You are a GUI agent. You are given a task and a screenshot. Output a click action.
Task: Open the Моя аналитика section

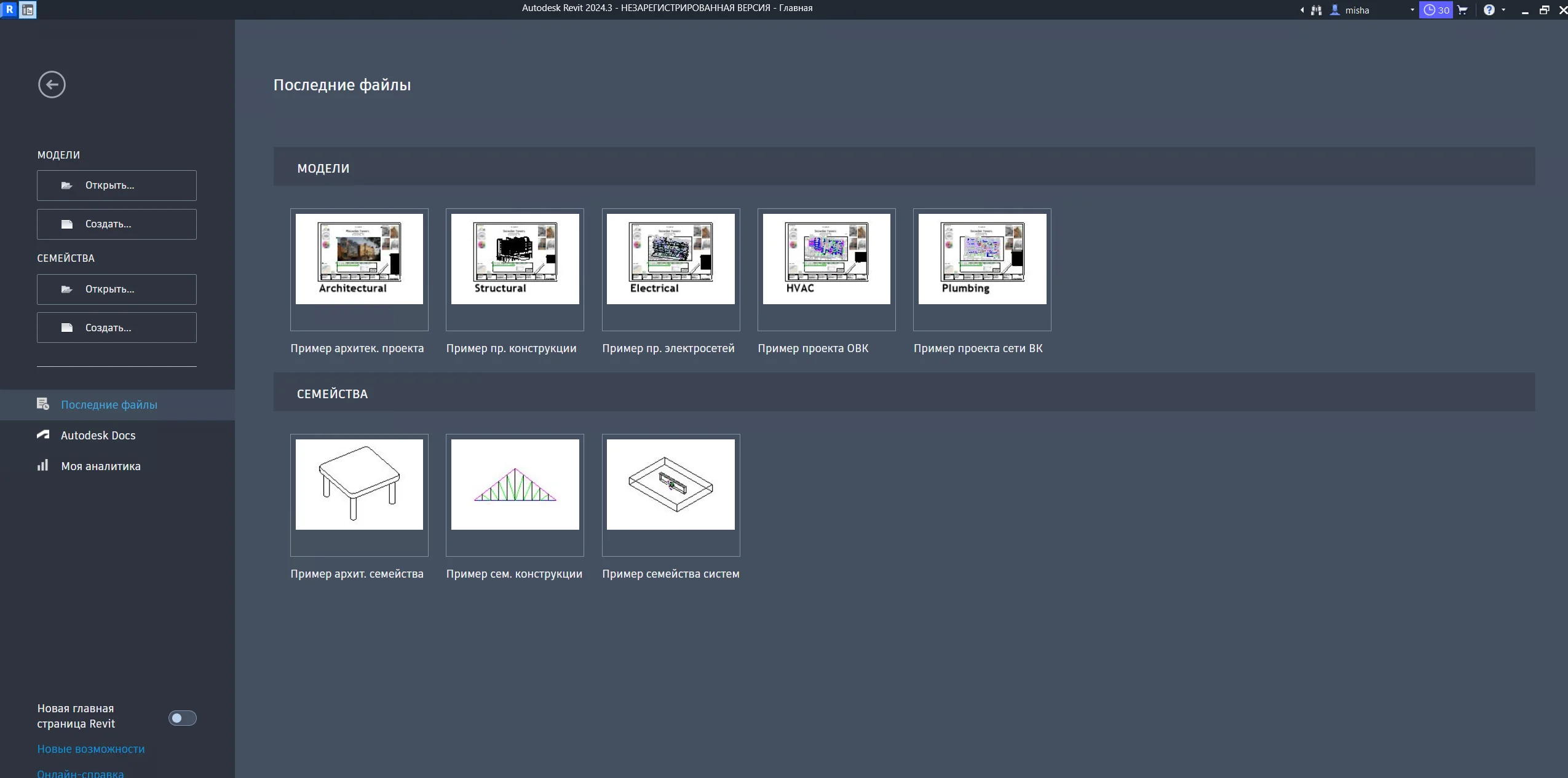point(100,466)
